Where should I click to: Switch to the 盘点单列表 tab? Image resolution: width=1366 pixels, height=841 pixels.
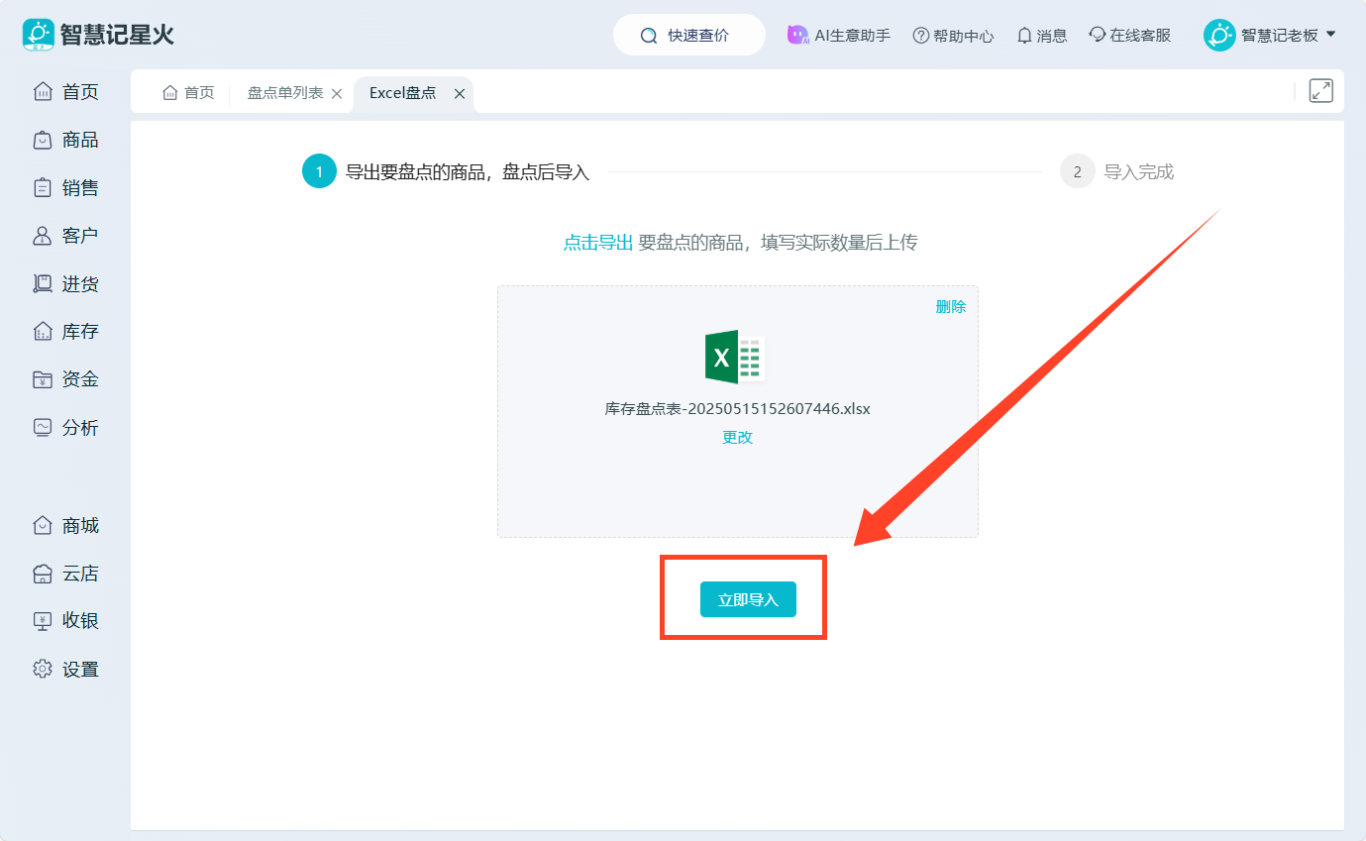285,93
